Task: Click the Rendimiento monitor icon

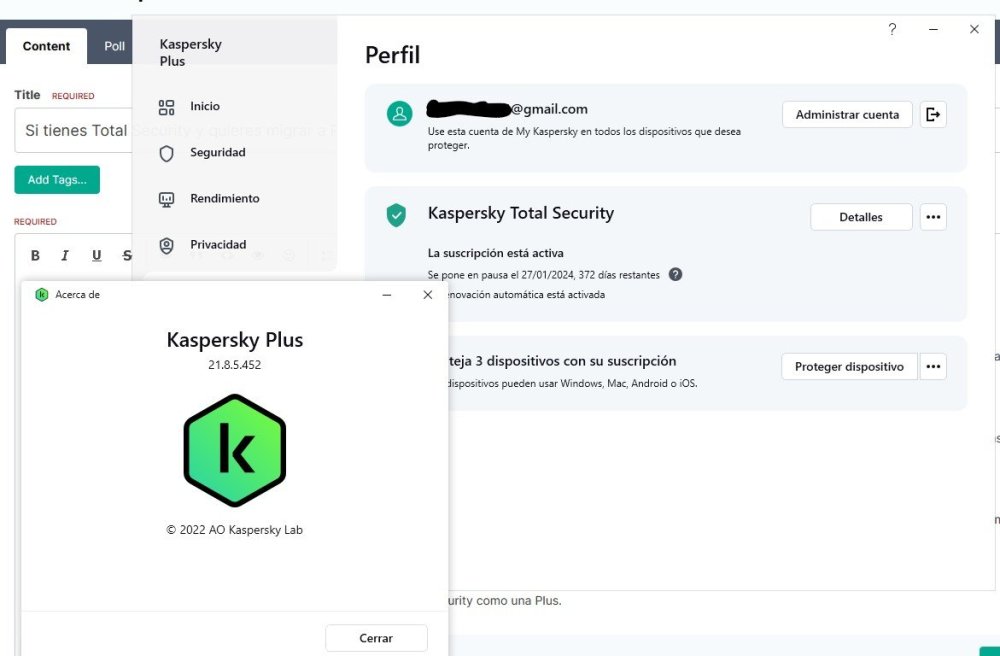Action: tap(167, 199)
